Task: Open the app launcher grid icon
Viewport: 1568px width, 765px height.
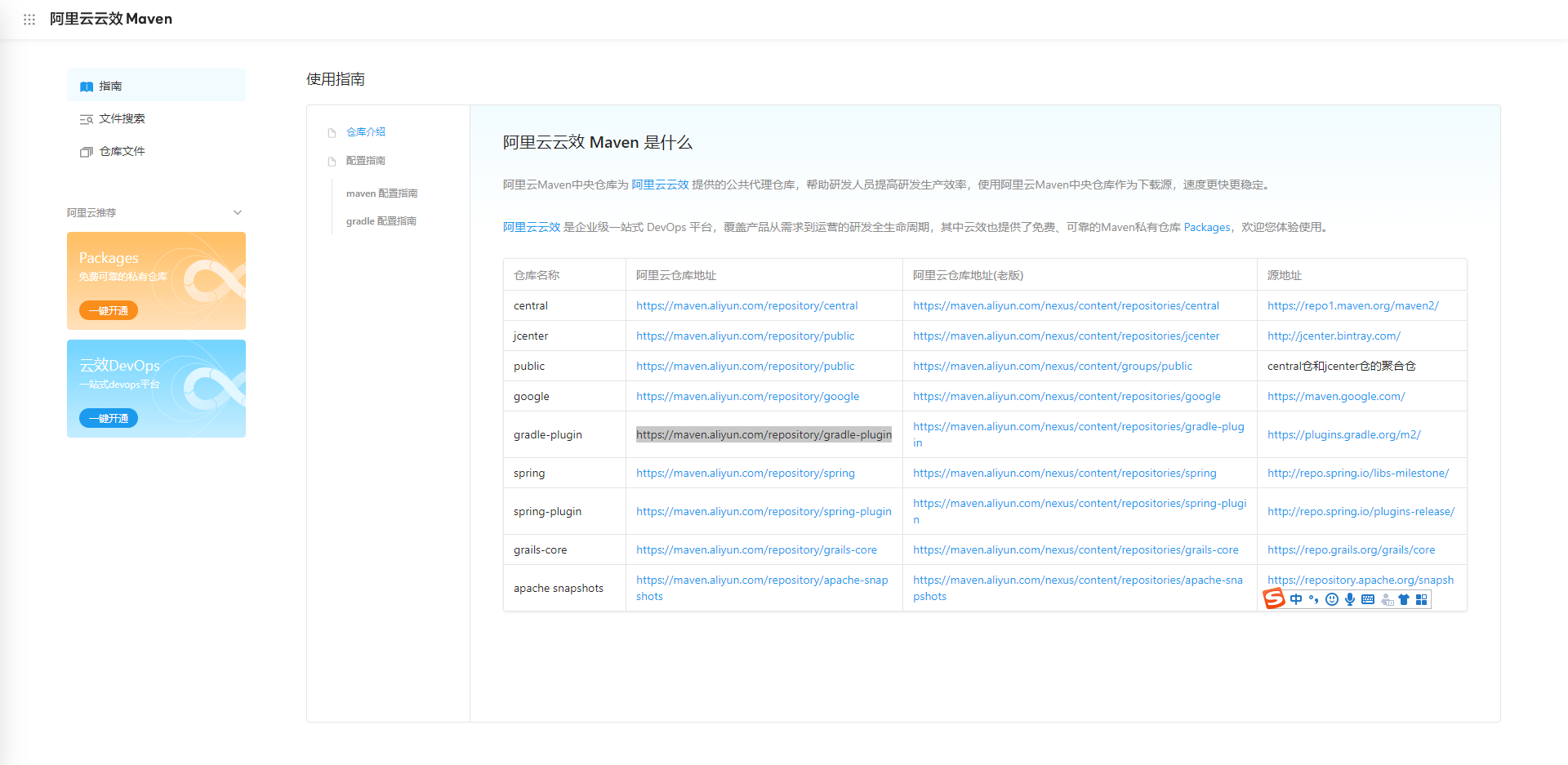Action: click(x=29, y=19)
